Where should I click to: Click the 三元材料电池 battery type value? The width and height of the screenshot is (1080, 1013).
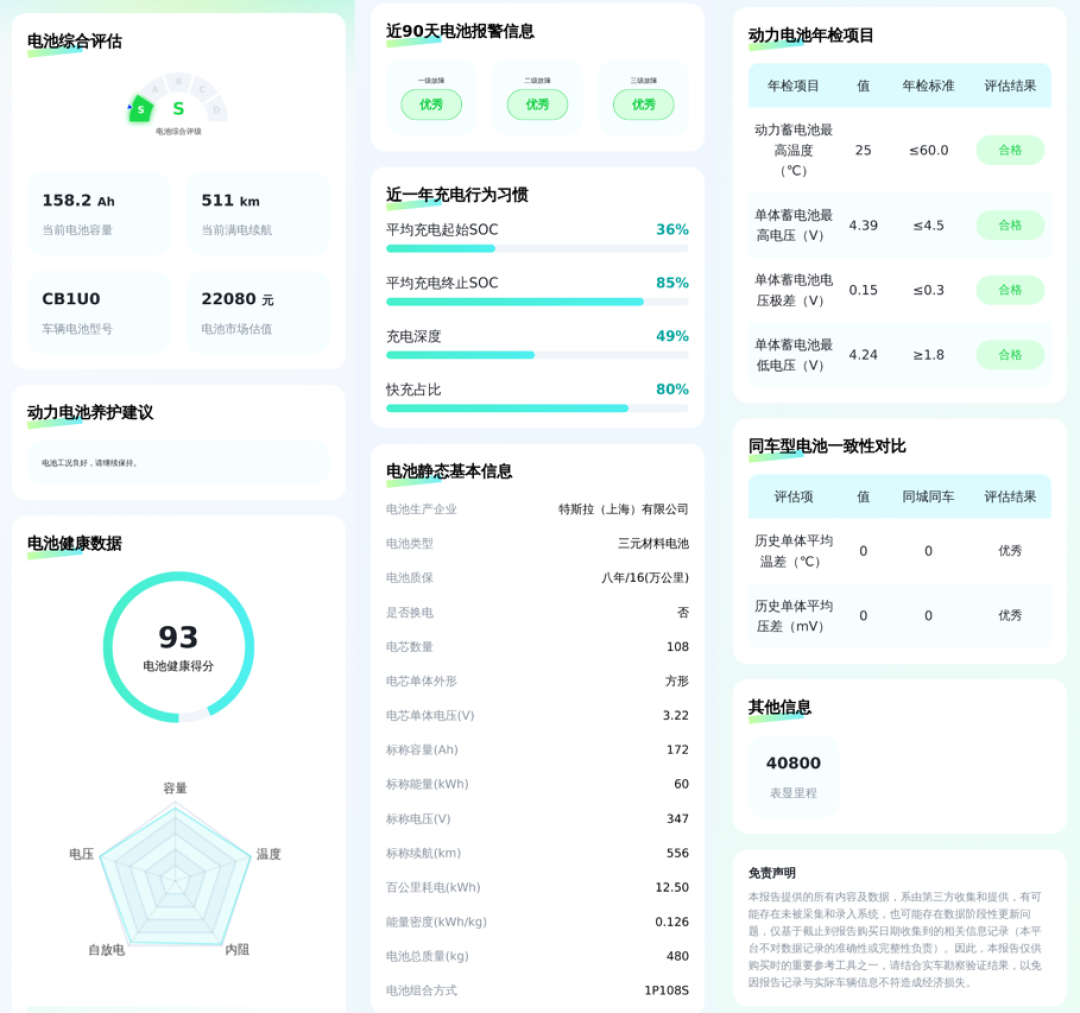pos(653,543)
